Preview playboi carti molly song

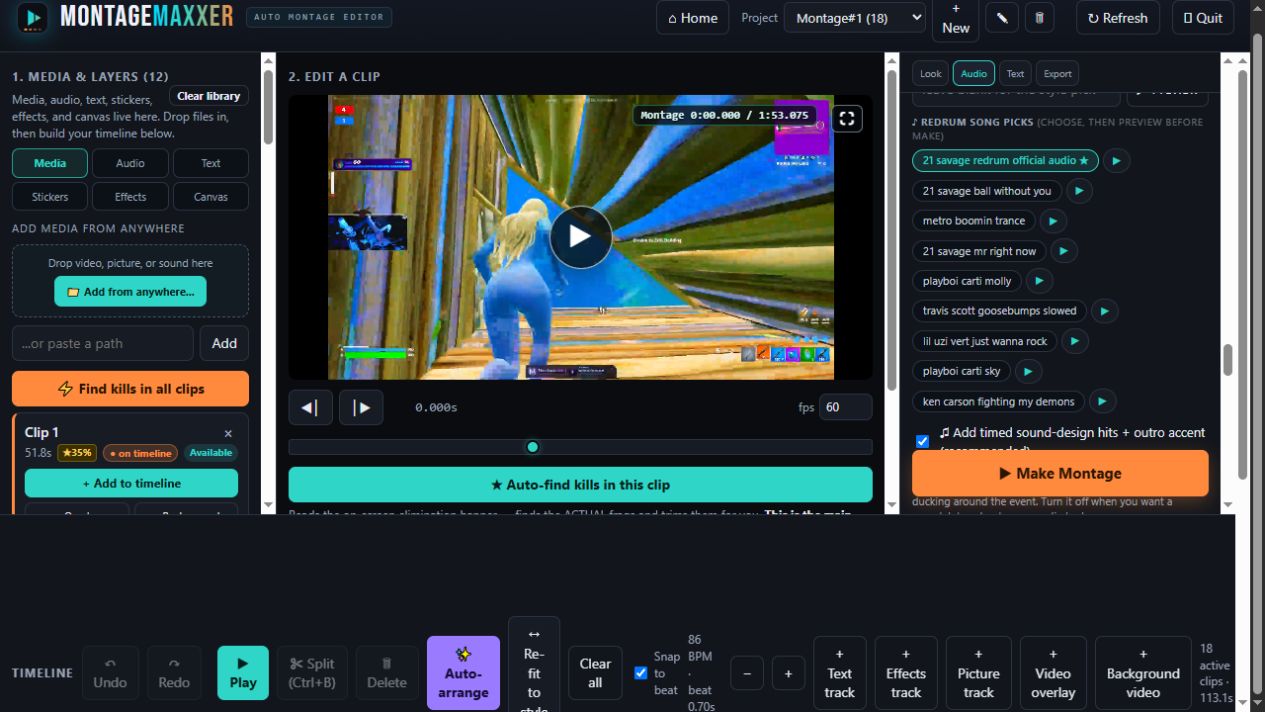[1039, 281]
